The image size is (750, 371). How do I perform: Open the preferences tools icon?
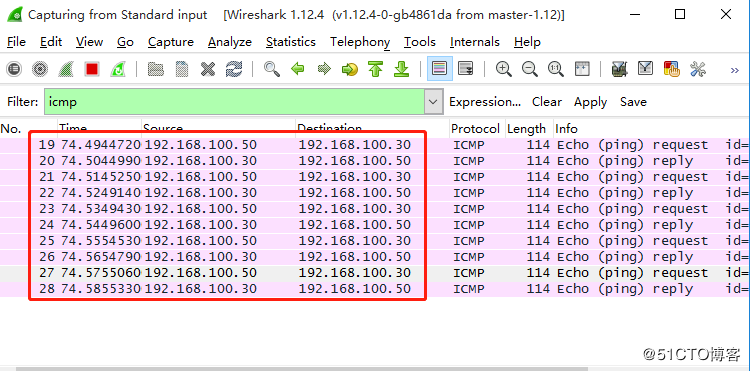[698, 69]
